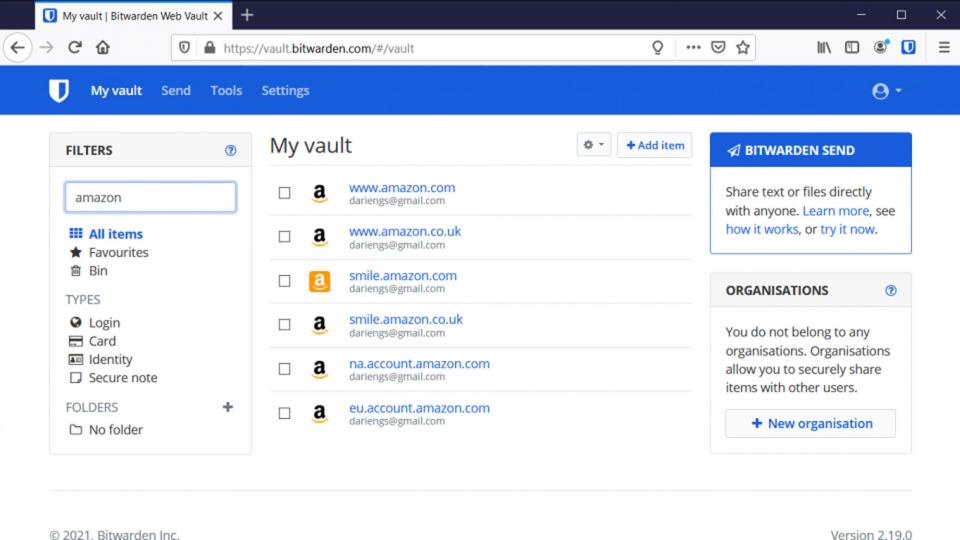The width and height of the screenshot is (960, 540).
Task: Open the Bitwarden extension icon in Firefox toolbar
Action: 908,47
